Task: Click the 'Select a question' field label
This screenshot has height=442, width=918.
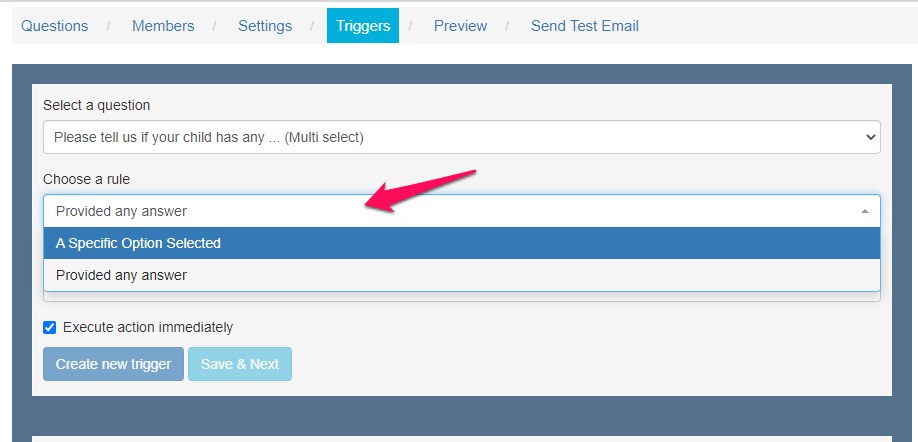Action: point(97,105)
